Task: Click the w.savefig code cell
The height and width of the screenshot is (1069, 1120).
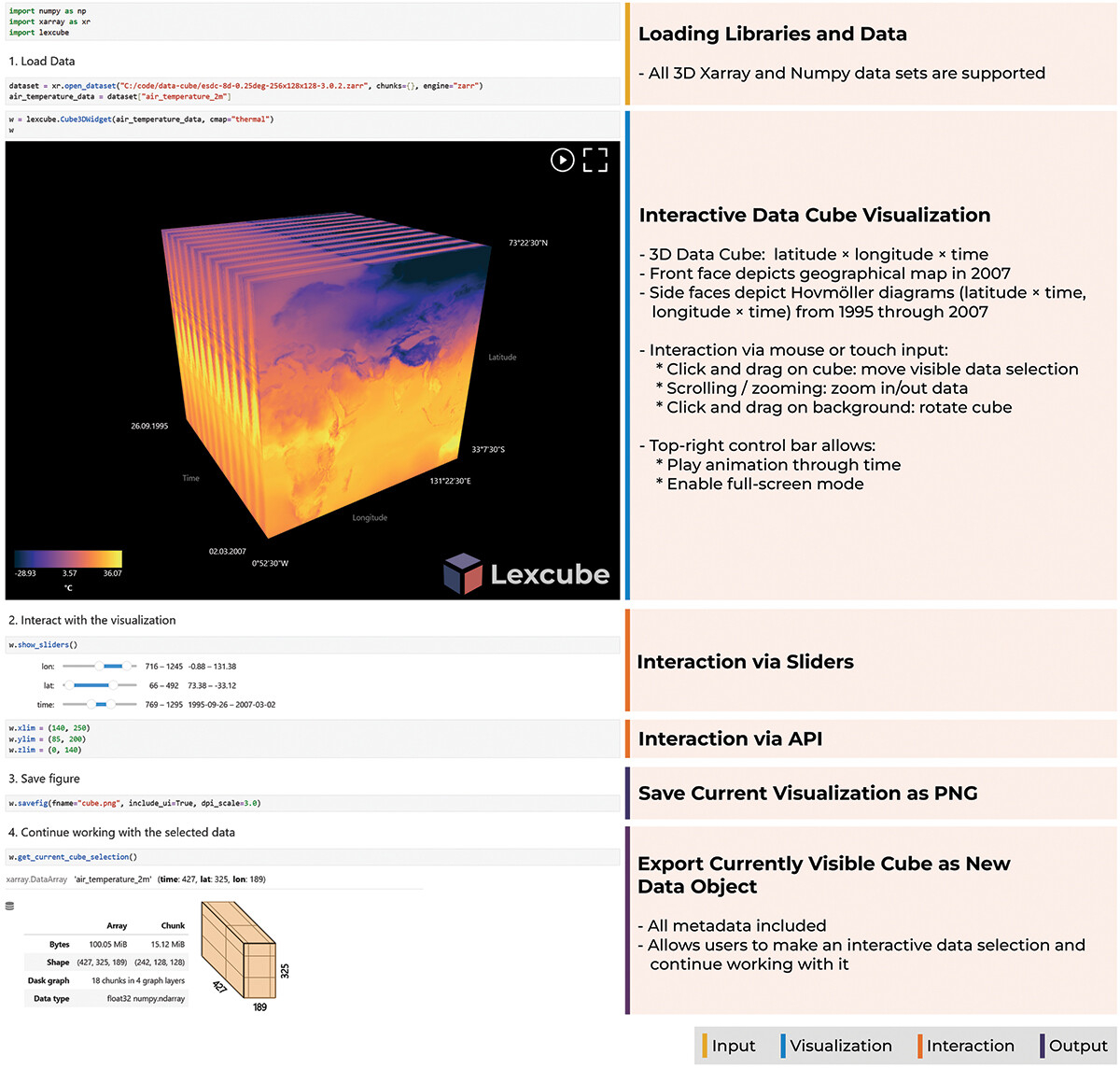Action: tap(312, 803)
